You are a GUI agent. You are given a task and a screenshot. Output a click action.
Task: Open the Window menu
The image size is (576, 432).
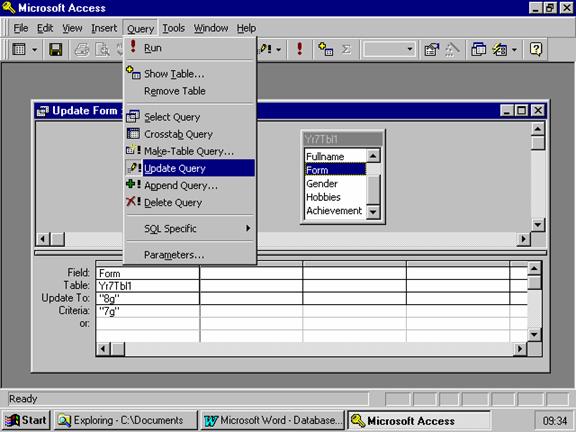(211, 28)
